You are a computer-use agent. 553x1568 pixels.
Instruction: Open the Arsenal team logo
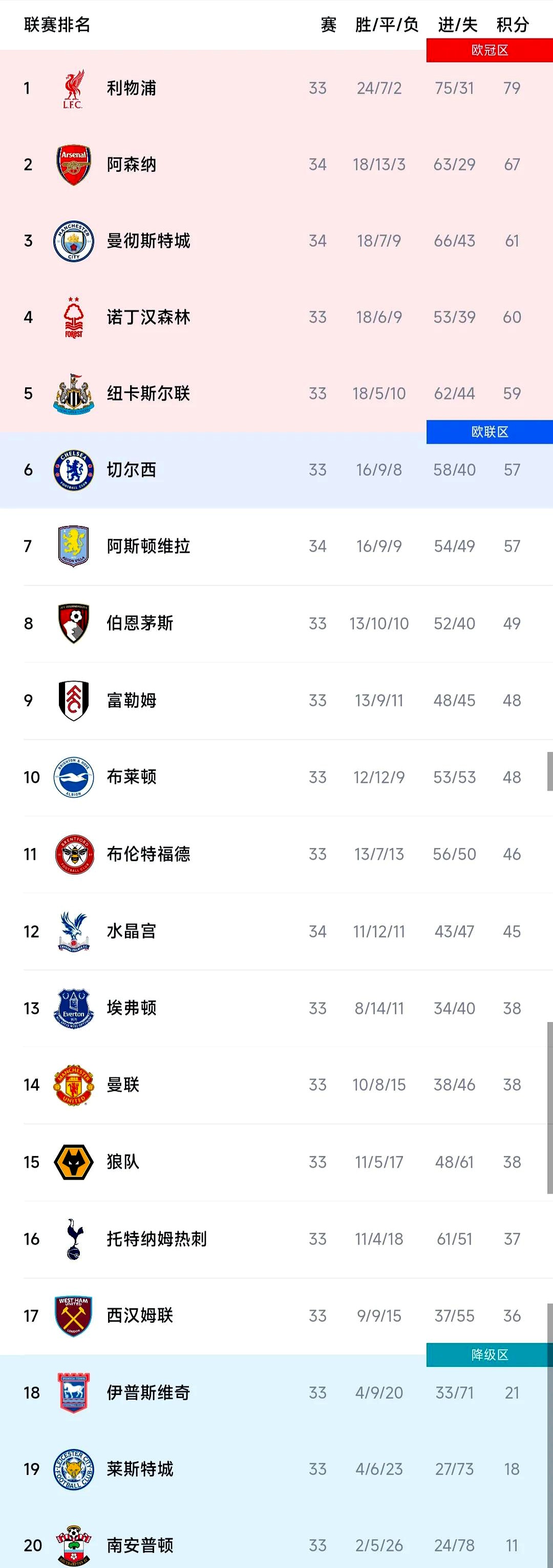pyautogui.click(x=73, y=165)
